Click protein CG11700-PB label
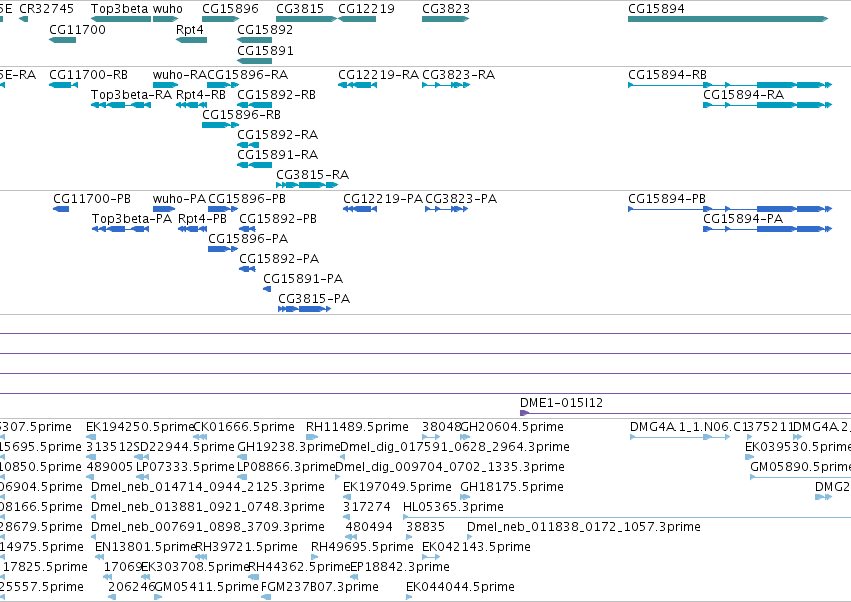Viewport: 851px width, 602px height. point(92,199)
